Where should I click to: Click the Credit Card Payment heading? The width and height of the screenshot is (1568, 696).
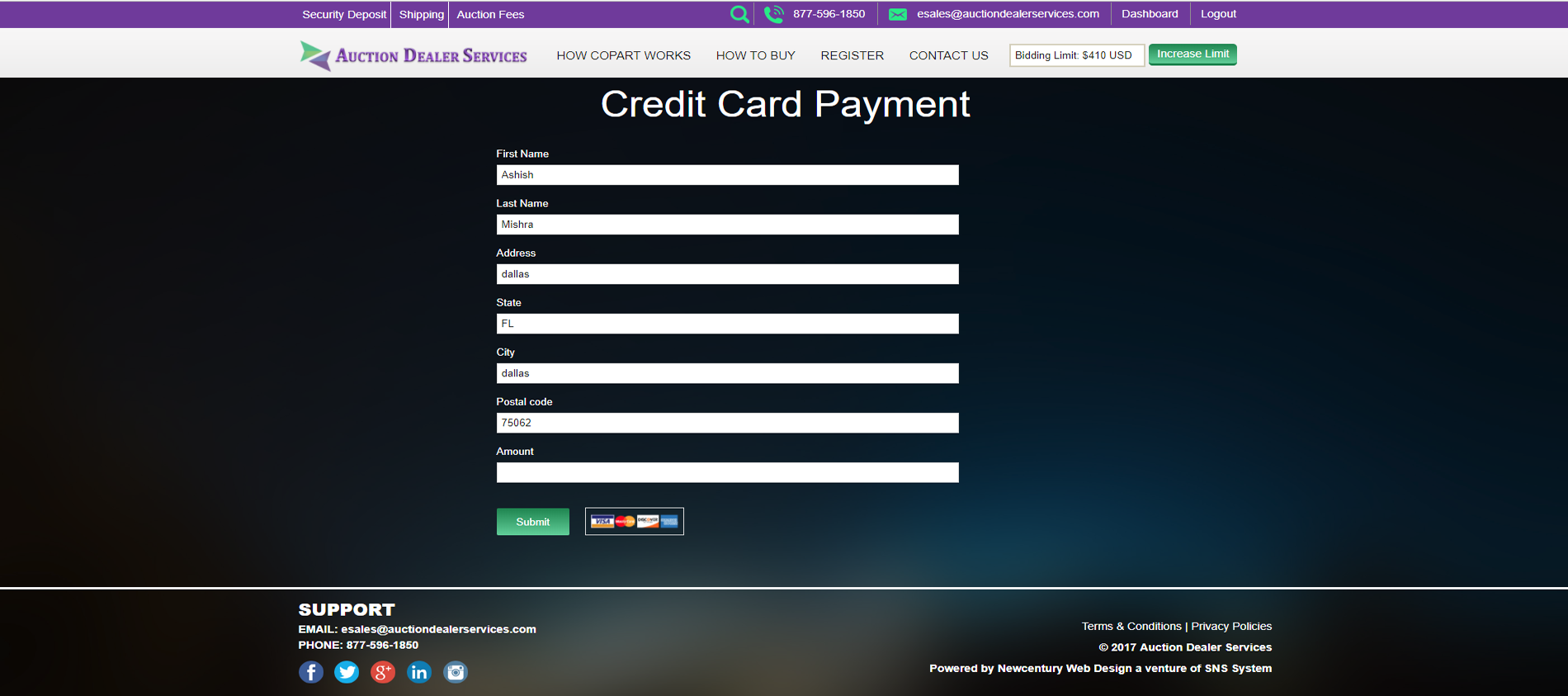785,105
